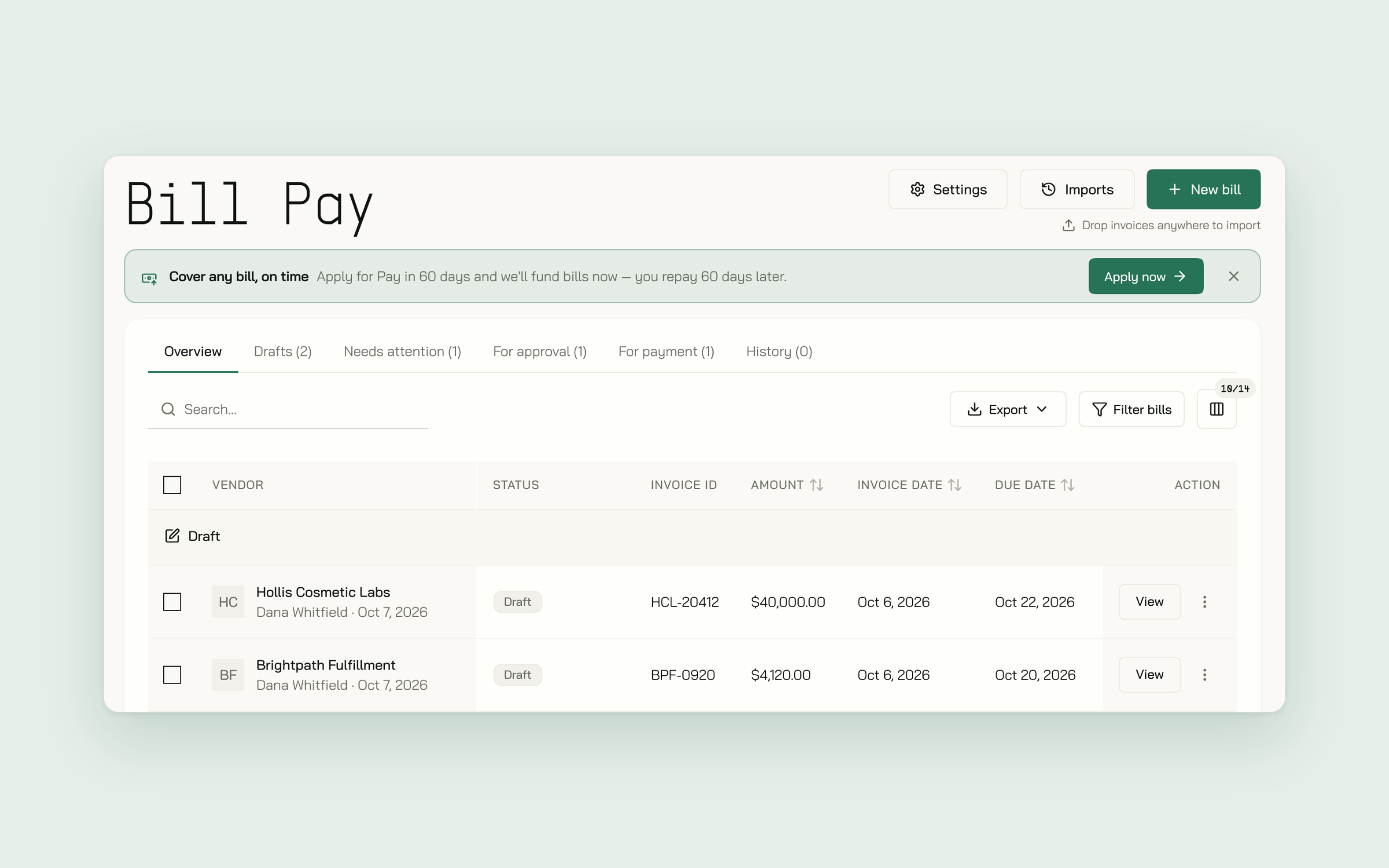Viewport: 1389px width, 868px height.
Task: Click the Filter bills button
Action: (x=1131, y=409)
